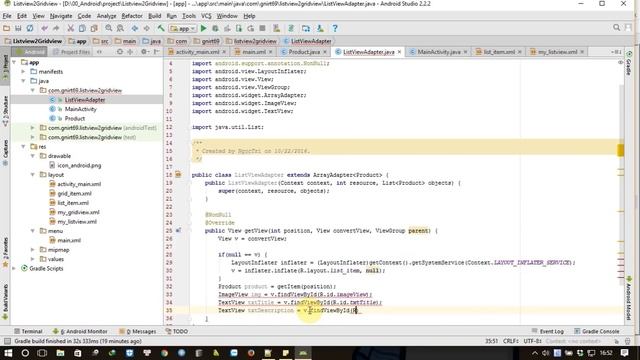Viewport: 640px width, 360px height.
Task: Click the Replace icon in toolbar
Action: (120, 28)
